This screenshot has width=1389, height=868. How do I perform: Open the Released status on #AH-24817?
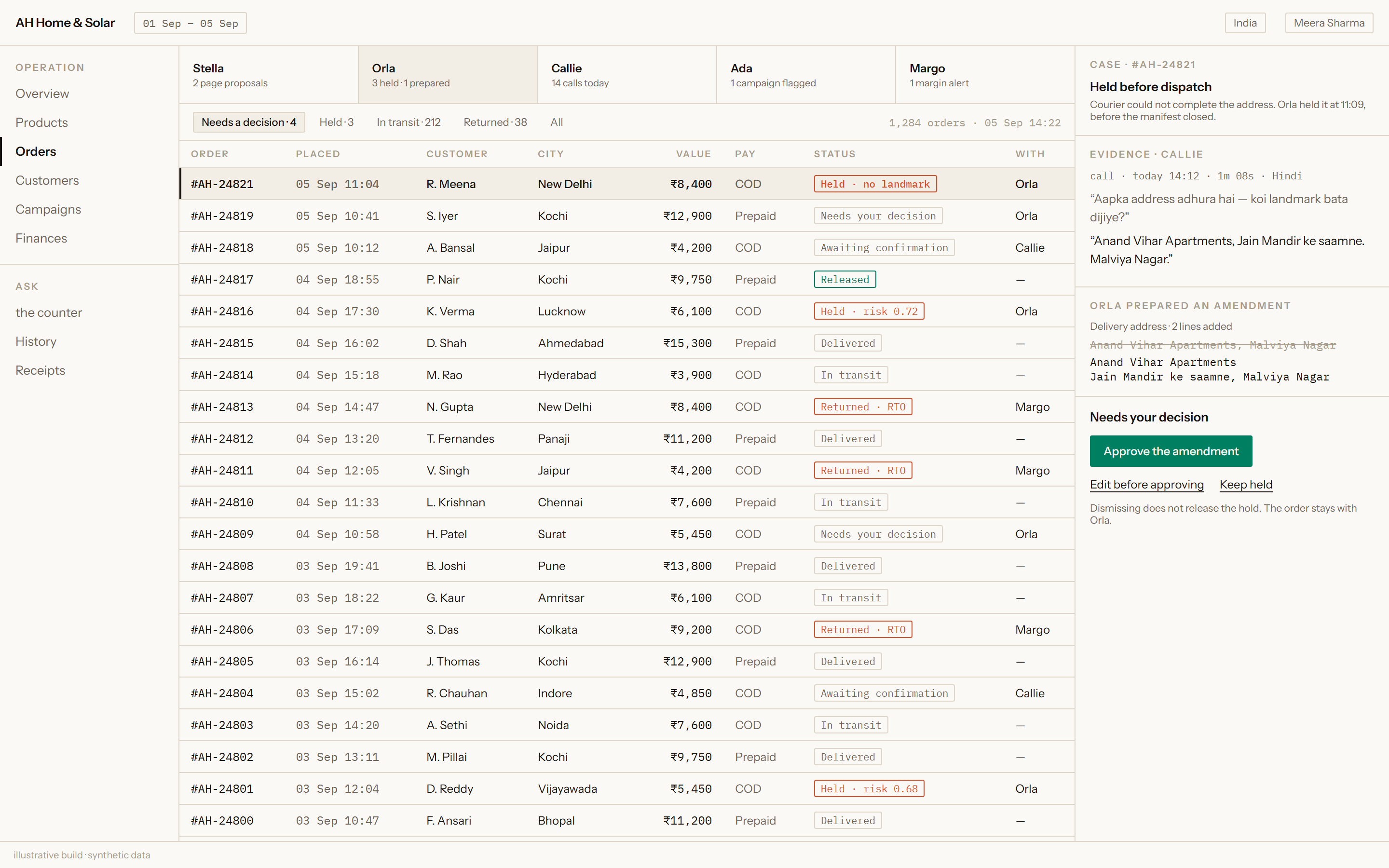coord(845,280)
